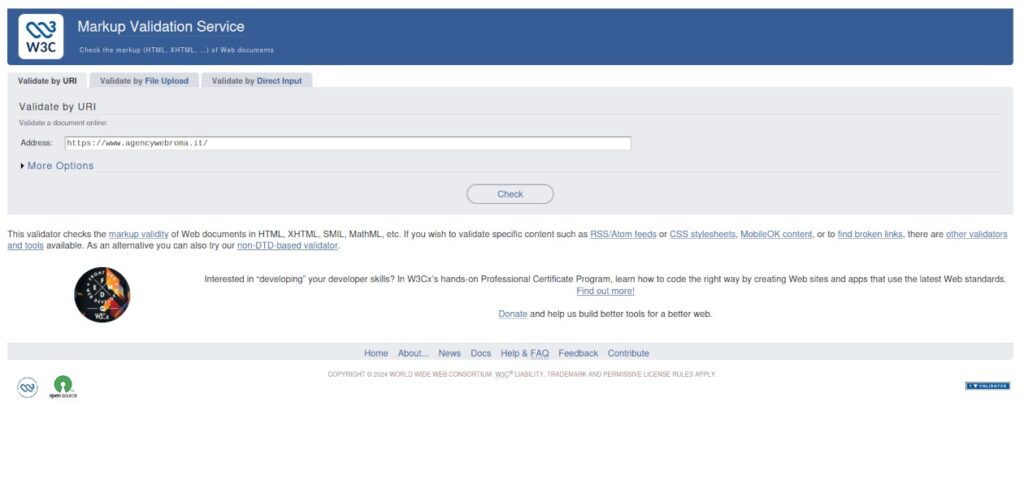The height and width of the screenshot is (502, 1024).
Task: Click the W3C logo in header
Action: [x=40, y=37]
